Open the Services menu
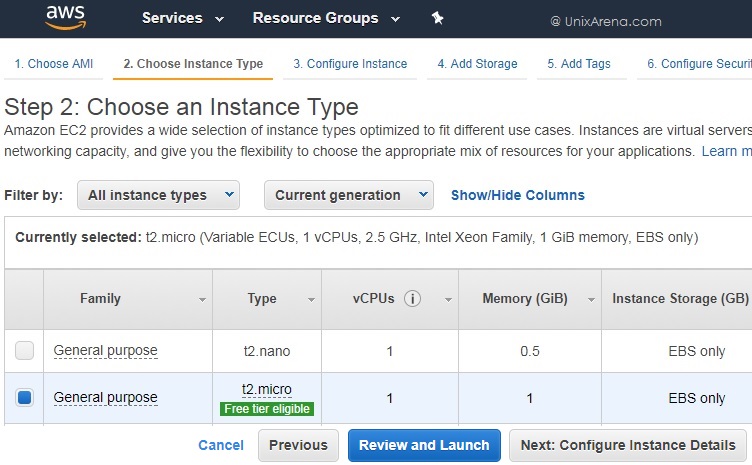Viewport: 752px width, 465px height. (183, 18)
